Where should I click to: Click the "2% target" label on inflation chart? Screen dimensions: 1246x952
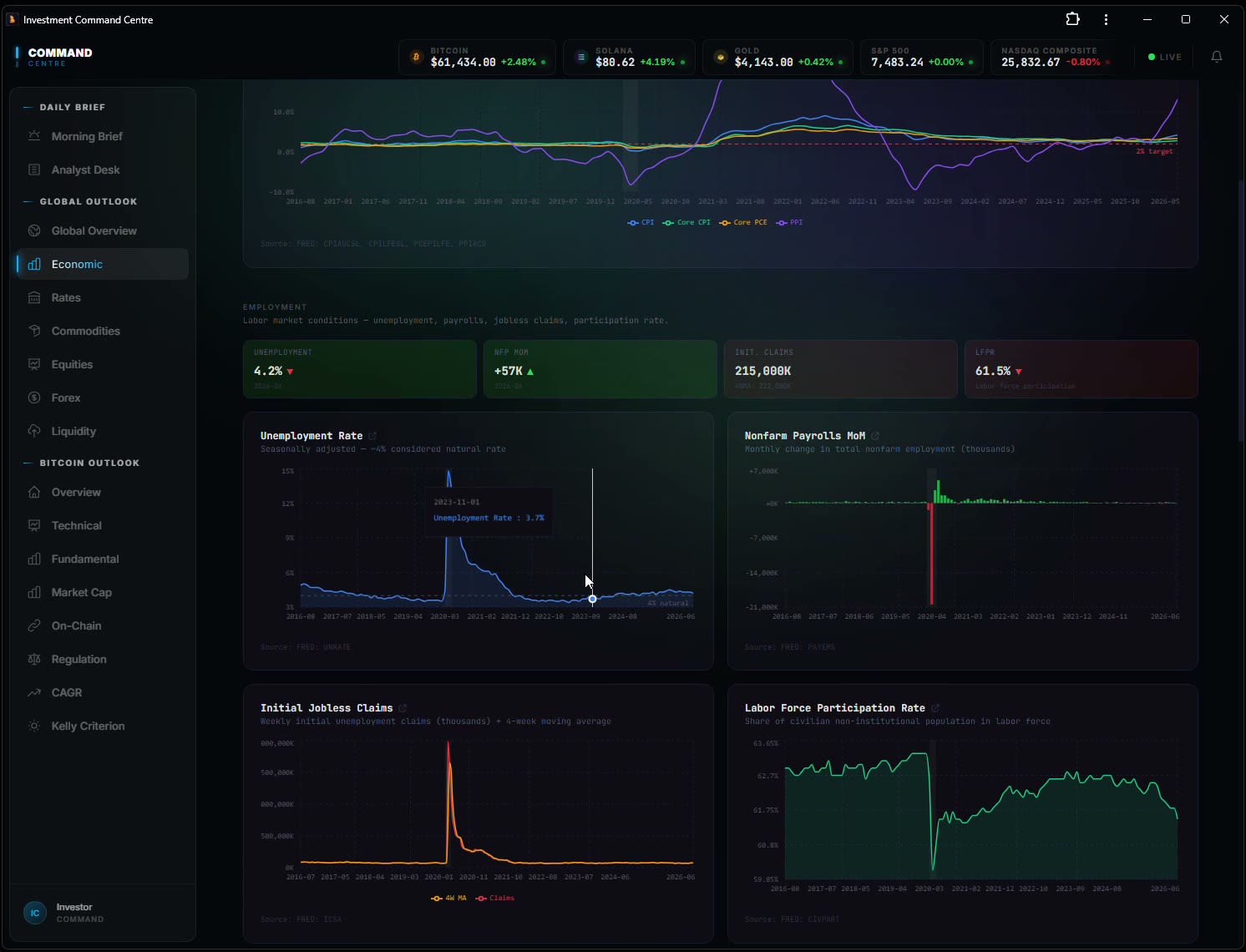pos(1154,151)
